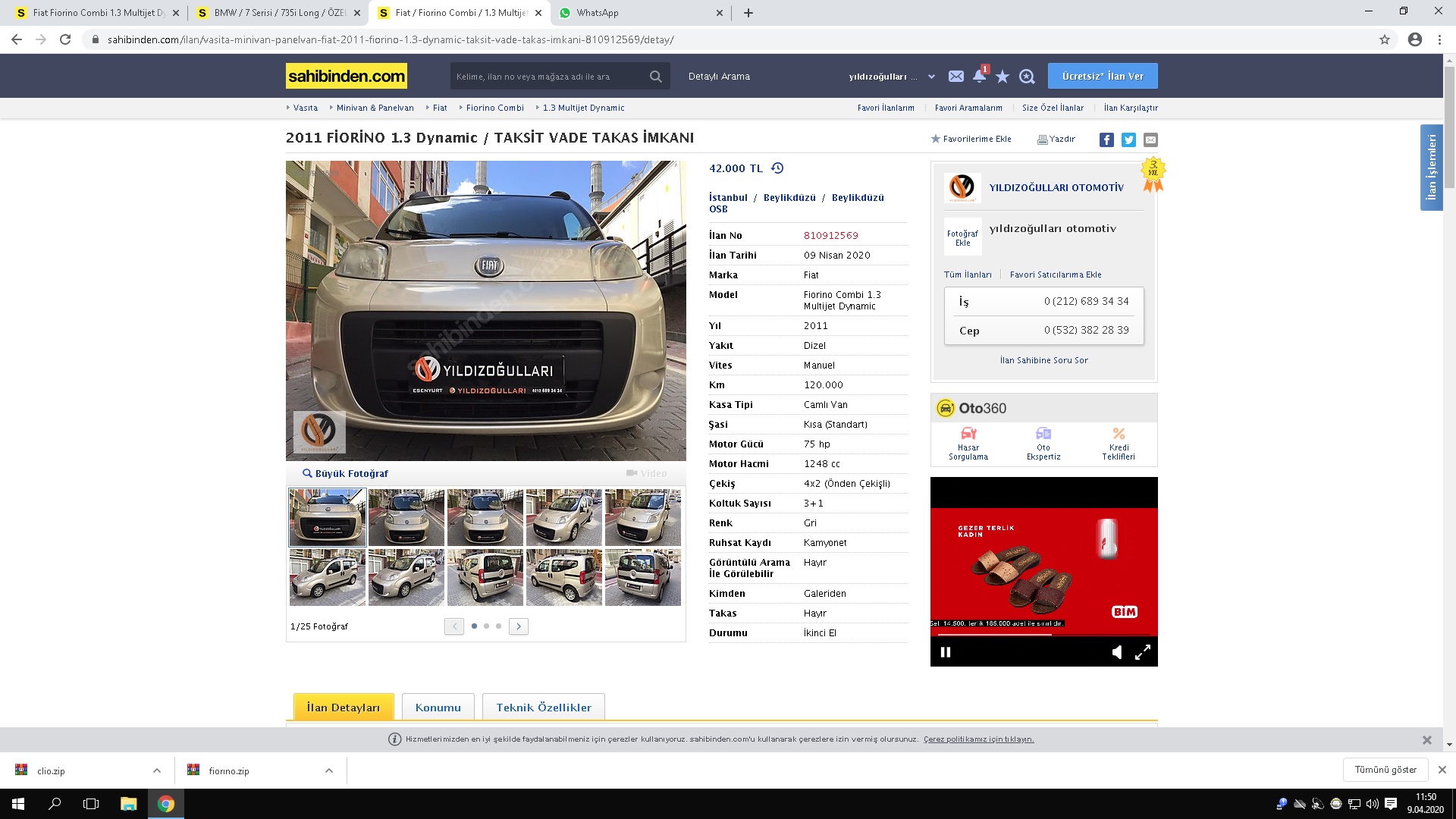Mute the advertisement video
1456x819 pixels.
tap(1117, 652)
